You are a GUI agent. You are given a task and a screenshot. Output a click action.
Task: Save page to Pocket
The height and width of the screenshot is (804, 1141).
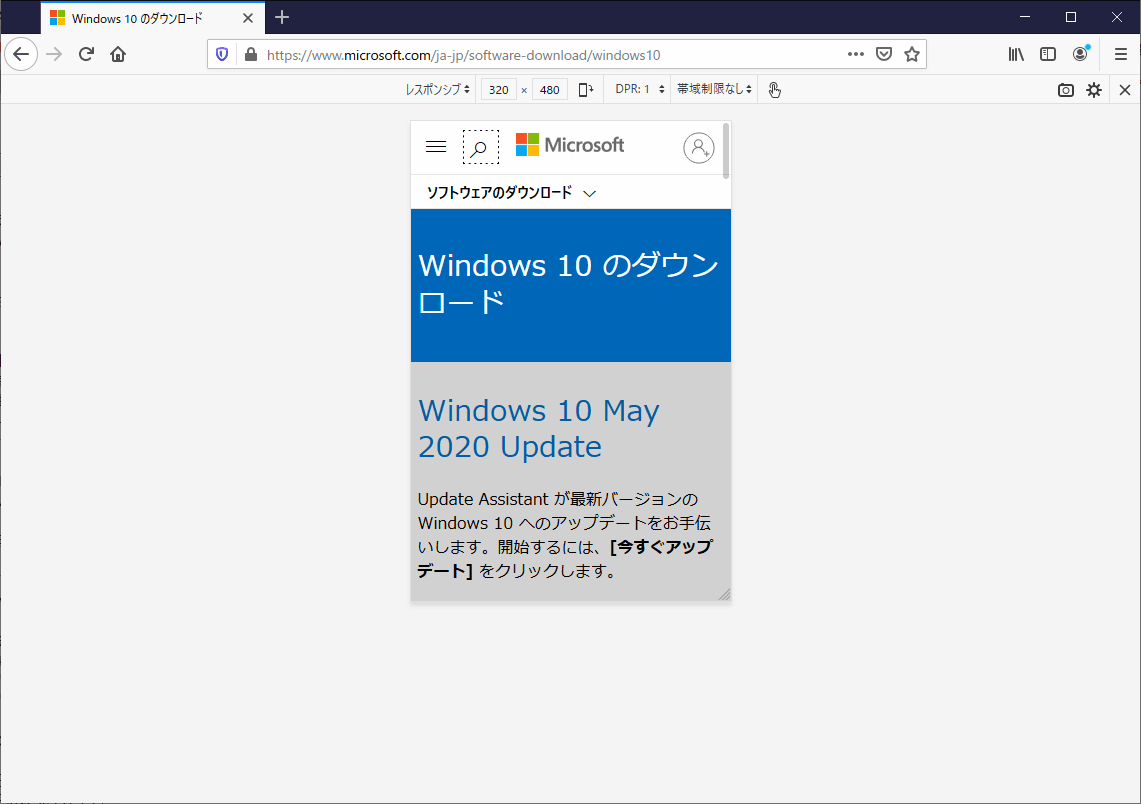click(884, 55)
